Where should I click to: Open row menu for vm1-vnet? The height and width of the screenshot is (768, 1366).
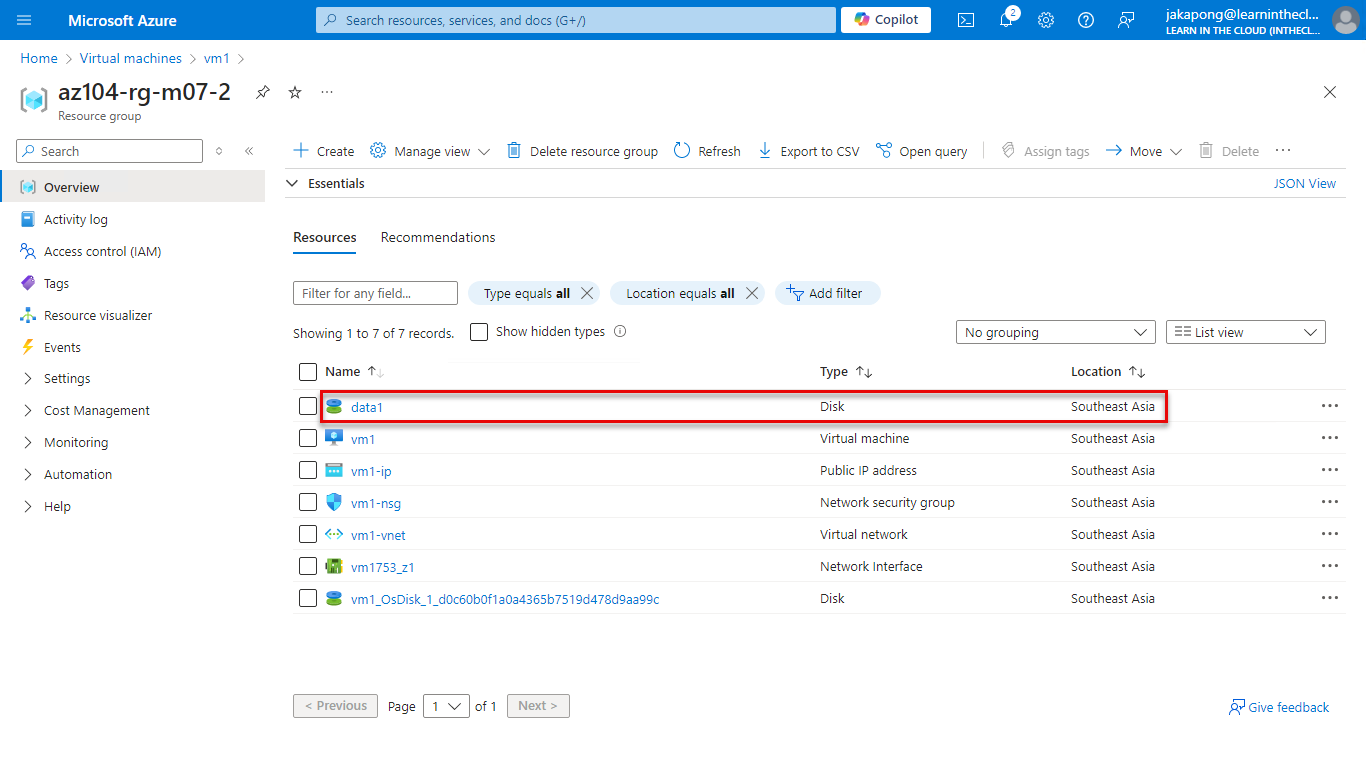[1329, 534]
